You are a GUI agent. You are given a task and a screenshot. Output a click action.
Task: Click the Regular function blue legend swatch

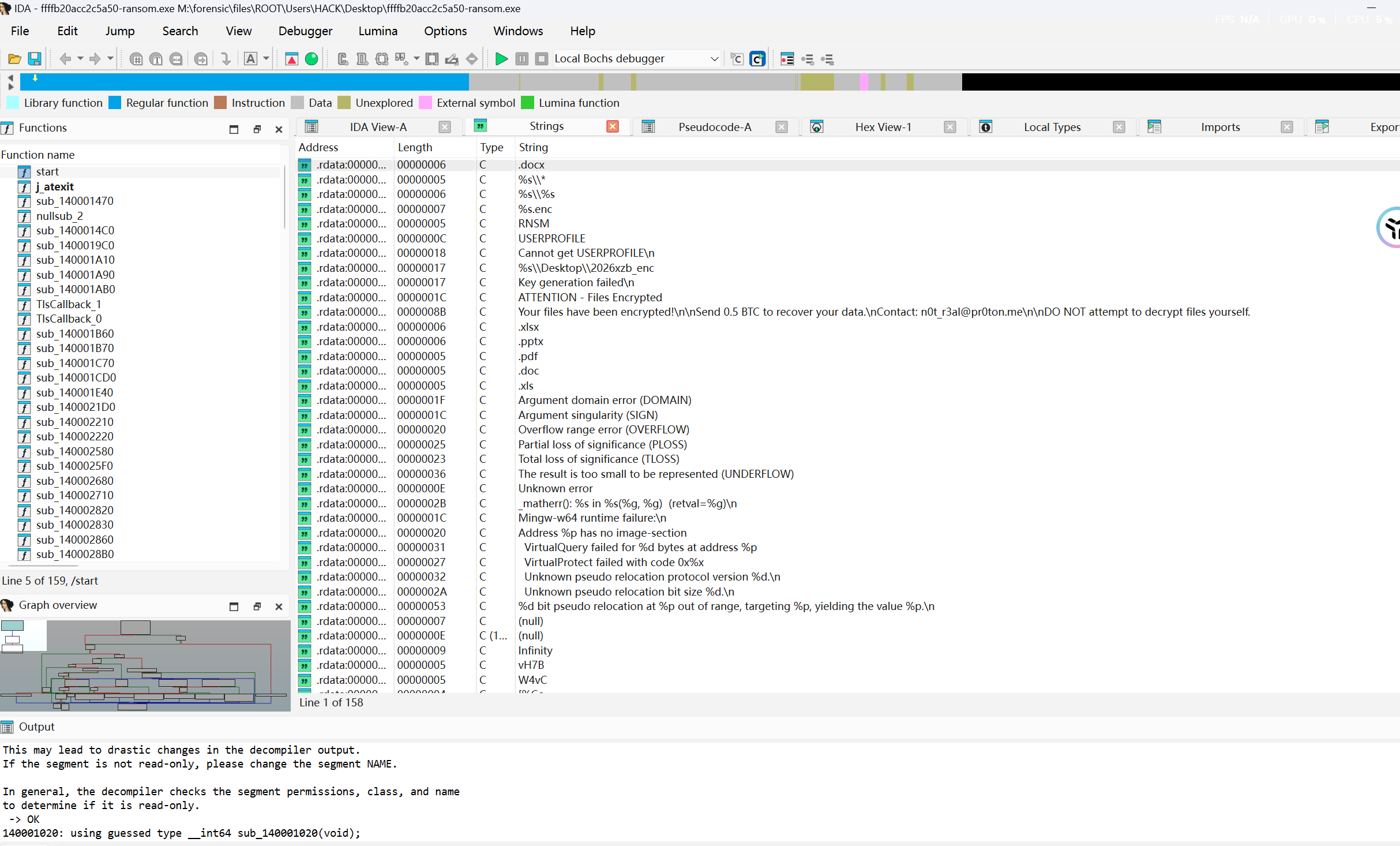115,103
